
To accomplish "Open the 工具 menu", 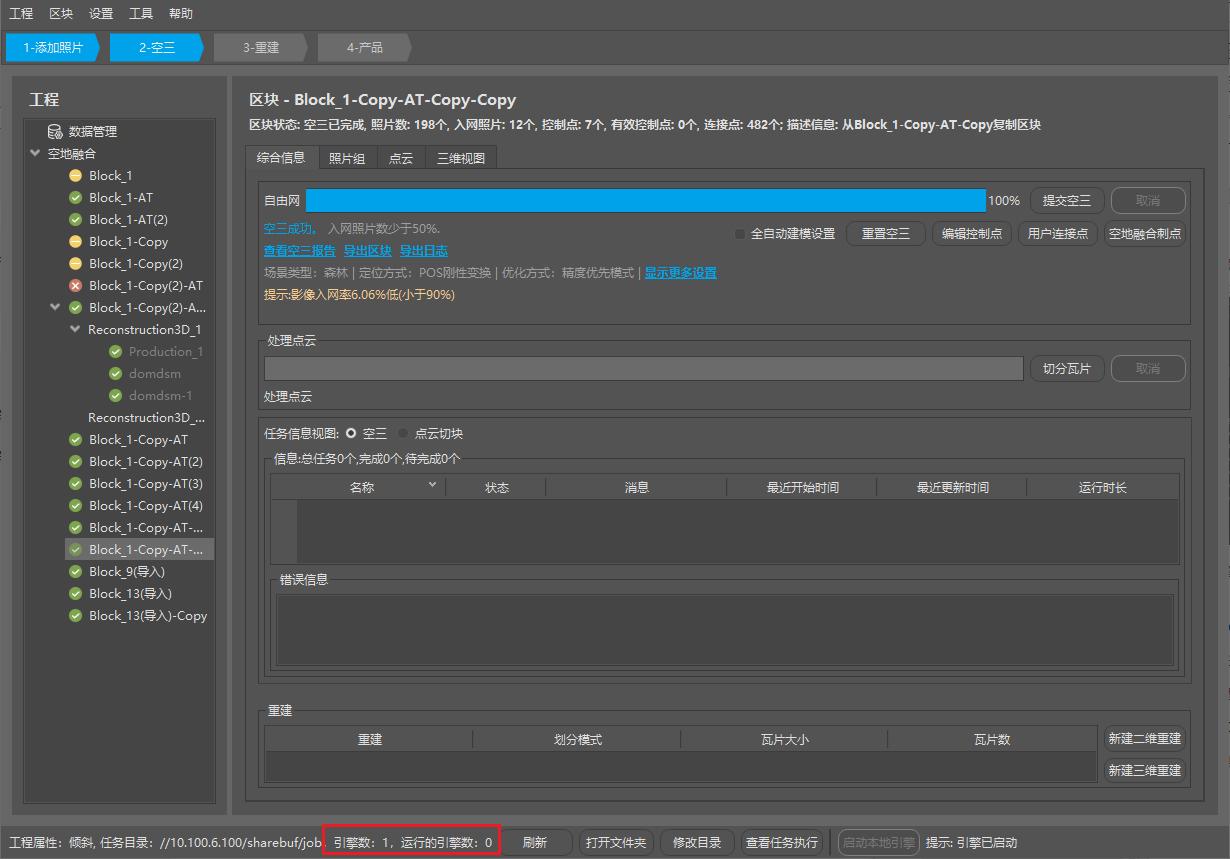I will [x=141, y=14].
